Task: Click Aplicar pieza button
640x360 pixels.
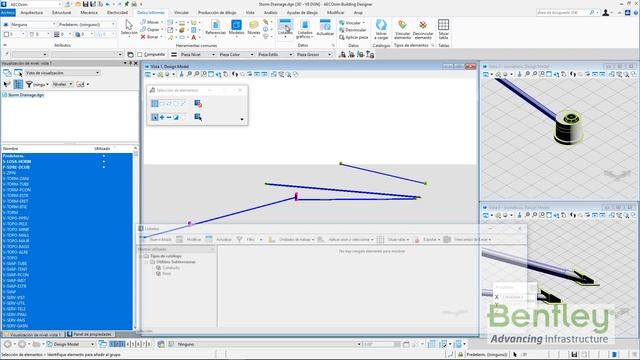Action: (x=354, y=37)
